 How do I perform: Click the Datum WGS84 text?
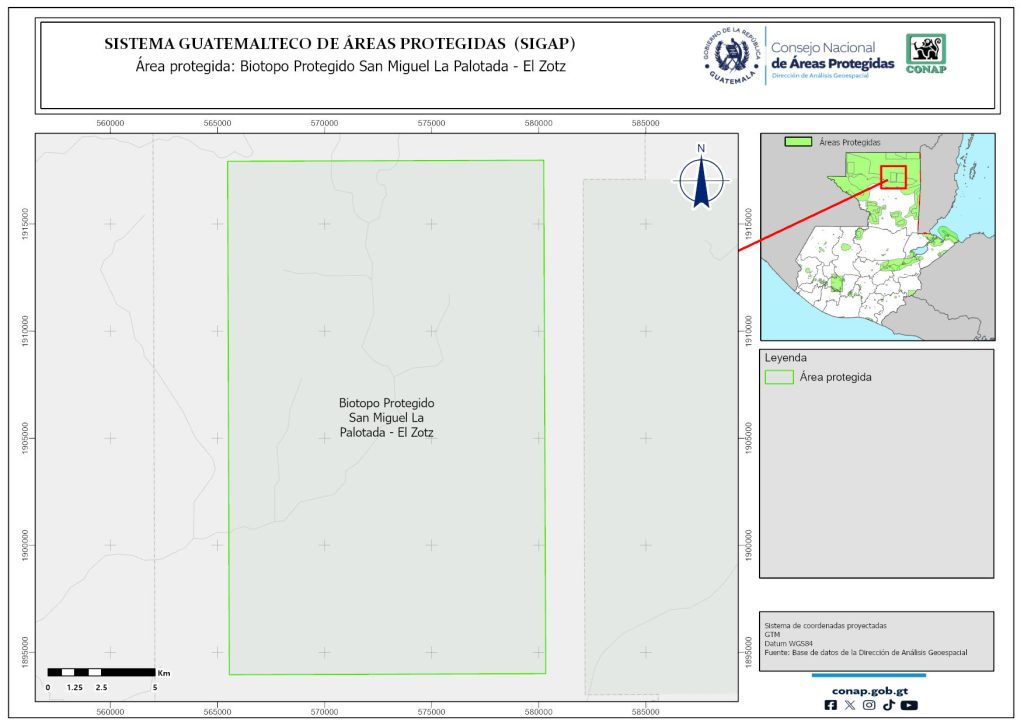pyautogui.click(x=786, y=644)
